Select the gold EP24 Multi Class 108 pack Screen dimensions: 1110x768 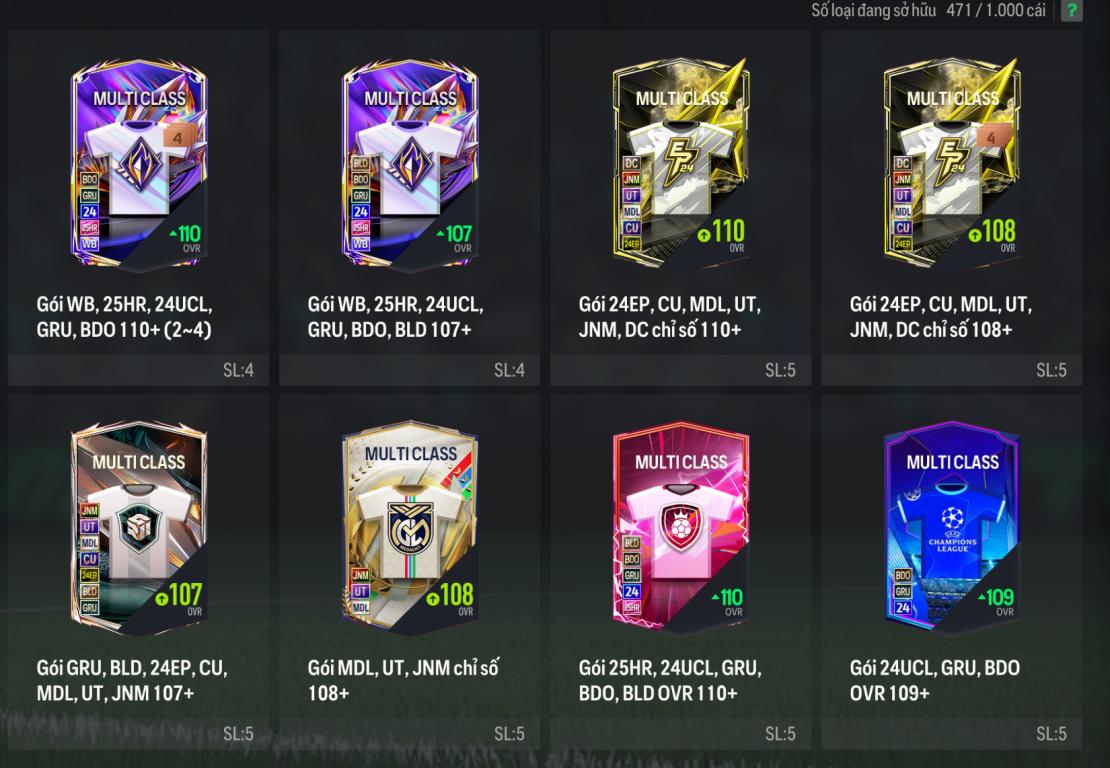pos(952,163)
